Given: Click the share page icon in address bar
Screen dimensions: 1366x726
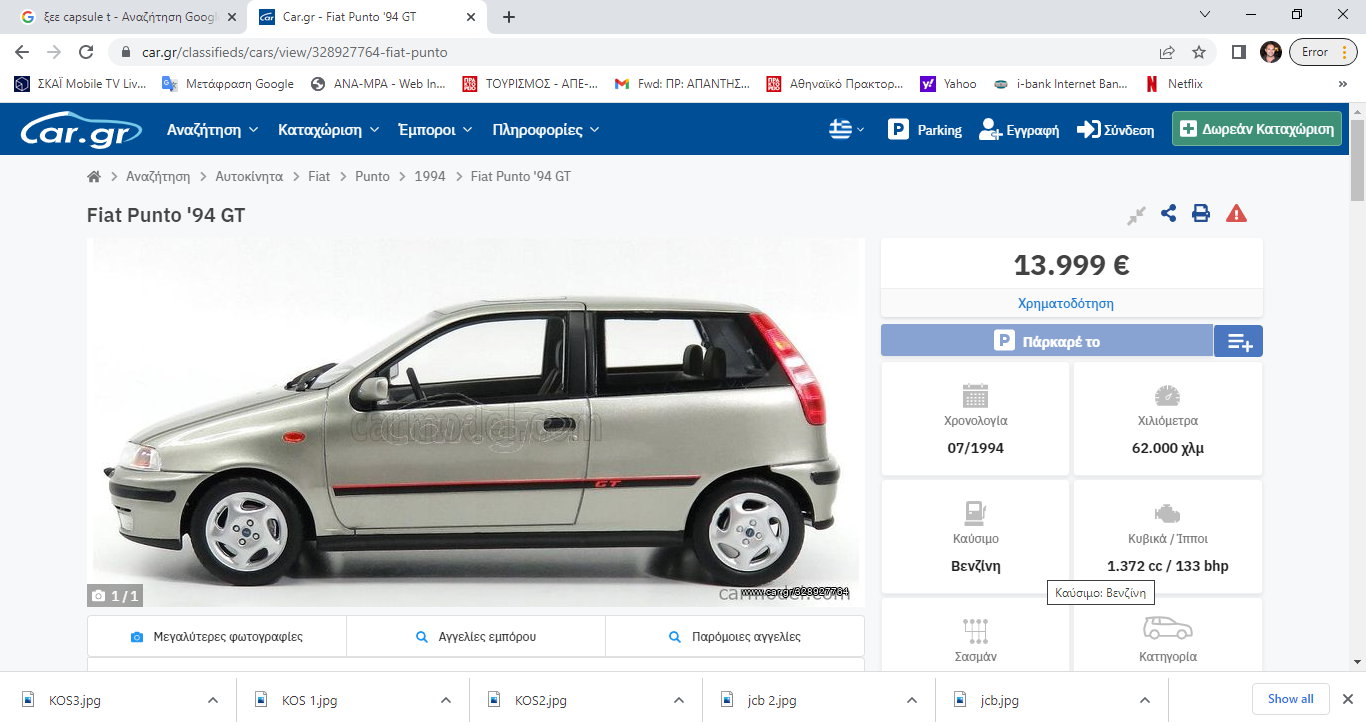Looking at the screenshot, I should tap(1167, 52).
